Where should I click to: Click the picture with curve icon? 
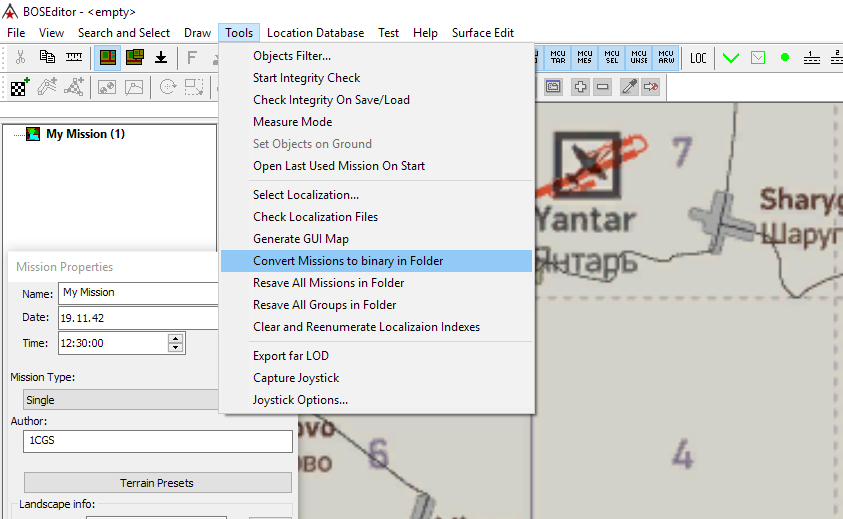pos(134,87)
